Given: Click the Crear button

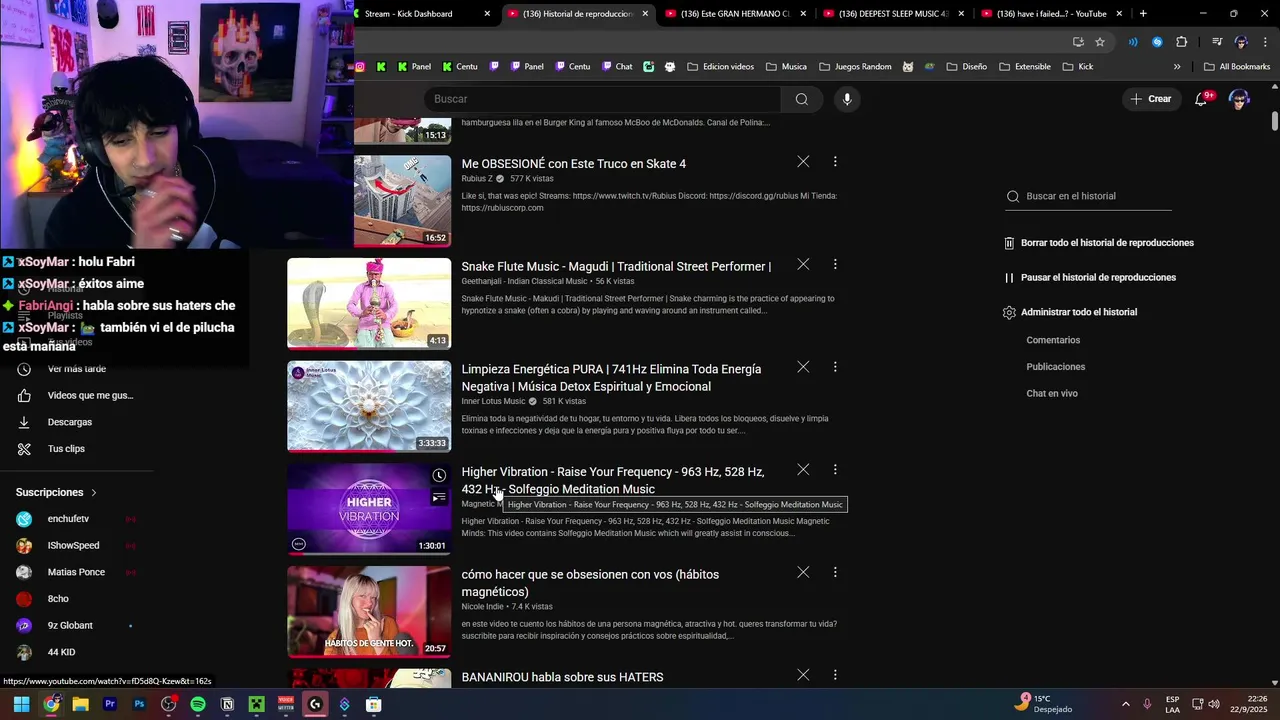Looking at the screenshot, I should point(1150,99).
